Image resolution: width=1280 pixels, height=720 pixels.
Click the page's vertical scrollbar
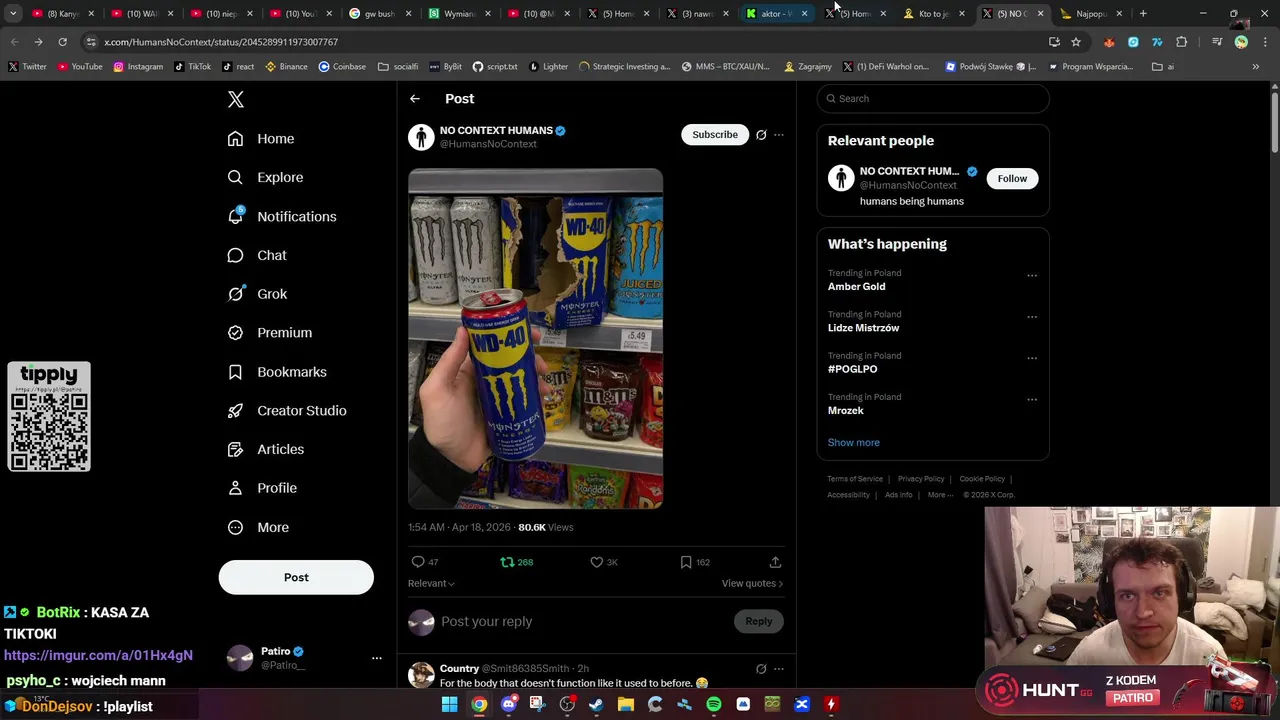1274,120
